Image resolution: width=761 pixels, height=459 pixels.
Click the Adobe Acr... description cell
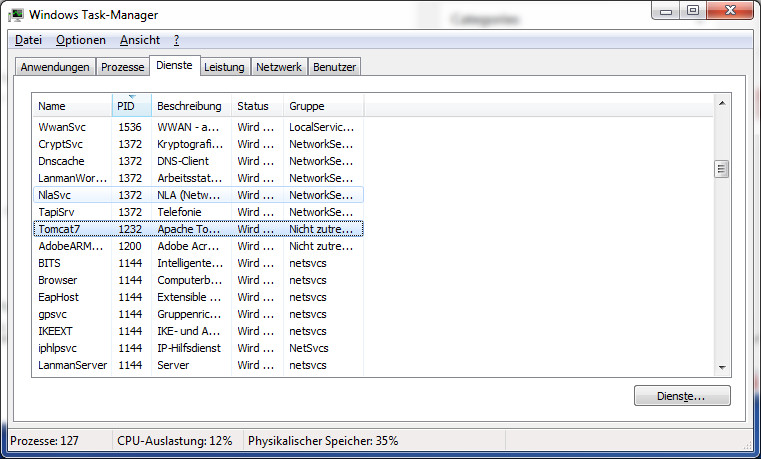pyautogui.click(x=188, y=246)
